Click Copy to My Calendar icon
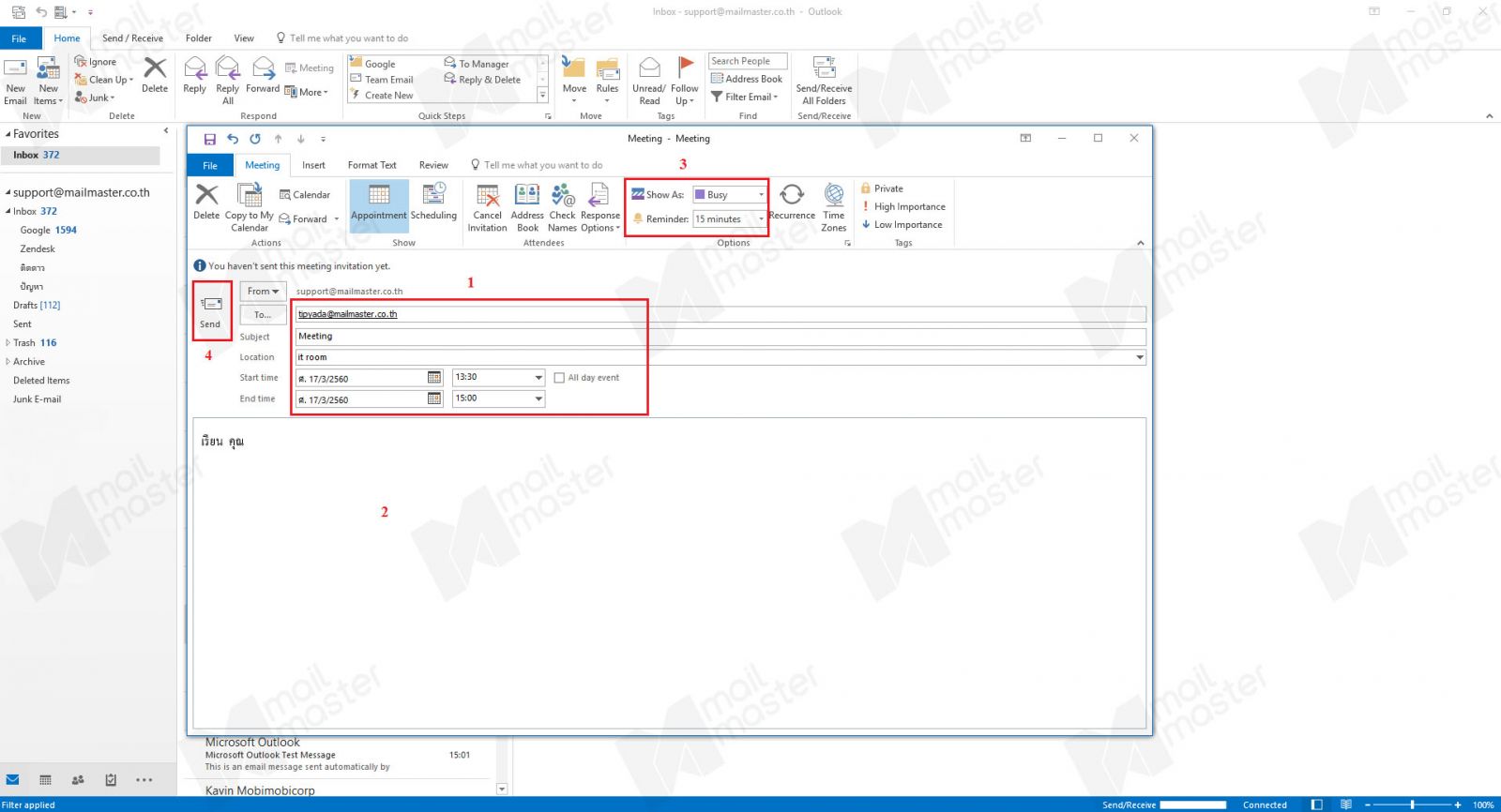Screen dimensions: 1501x812 tap(250, 207)
